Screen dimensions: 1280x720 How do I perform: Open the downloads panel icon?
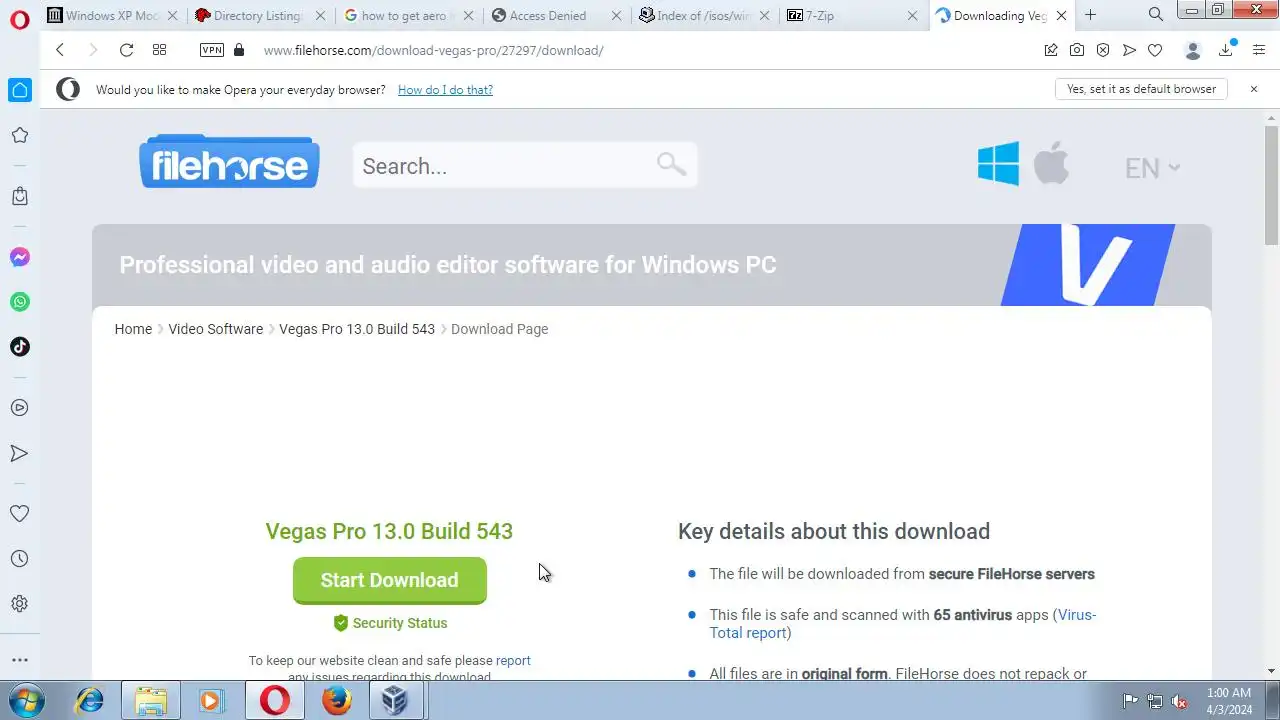(1226, 50)
